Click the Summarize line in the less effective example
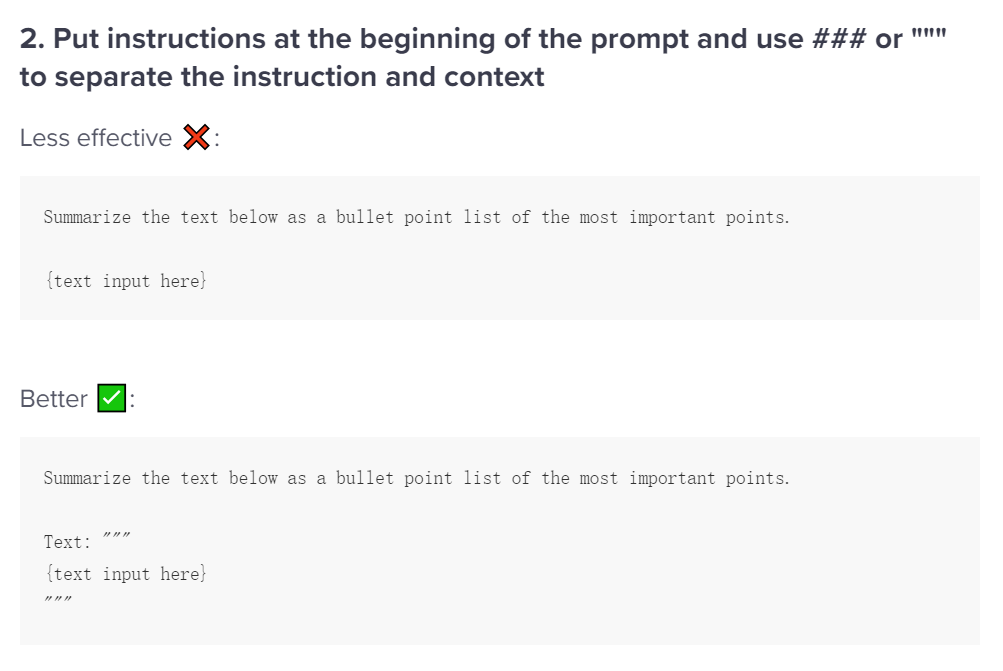 416,217
